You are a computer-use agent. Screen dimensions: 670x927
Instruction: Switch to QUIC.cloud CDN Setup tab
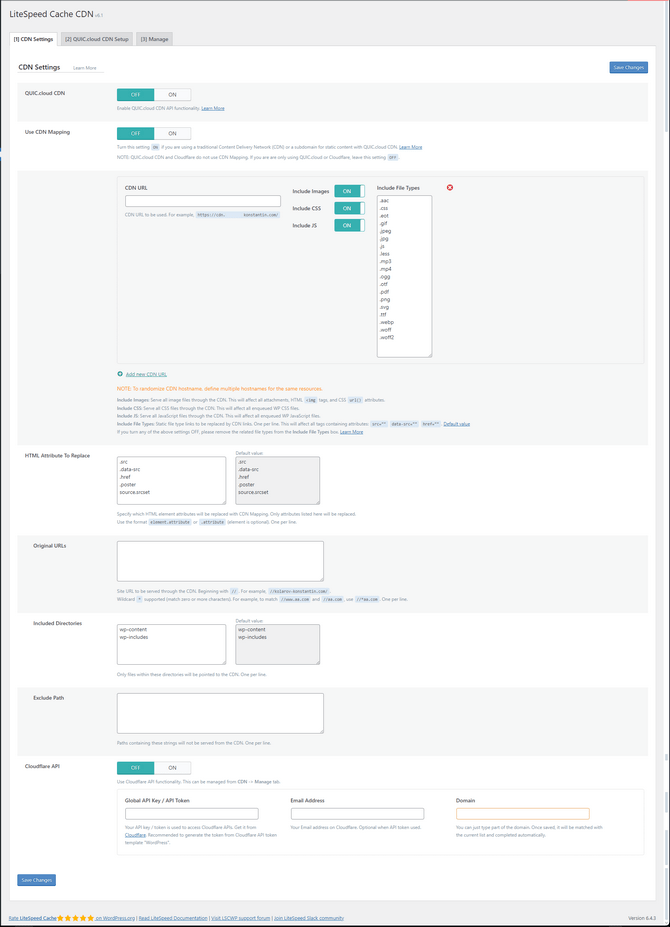click(96, 39)
